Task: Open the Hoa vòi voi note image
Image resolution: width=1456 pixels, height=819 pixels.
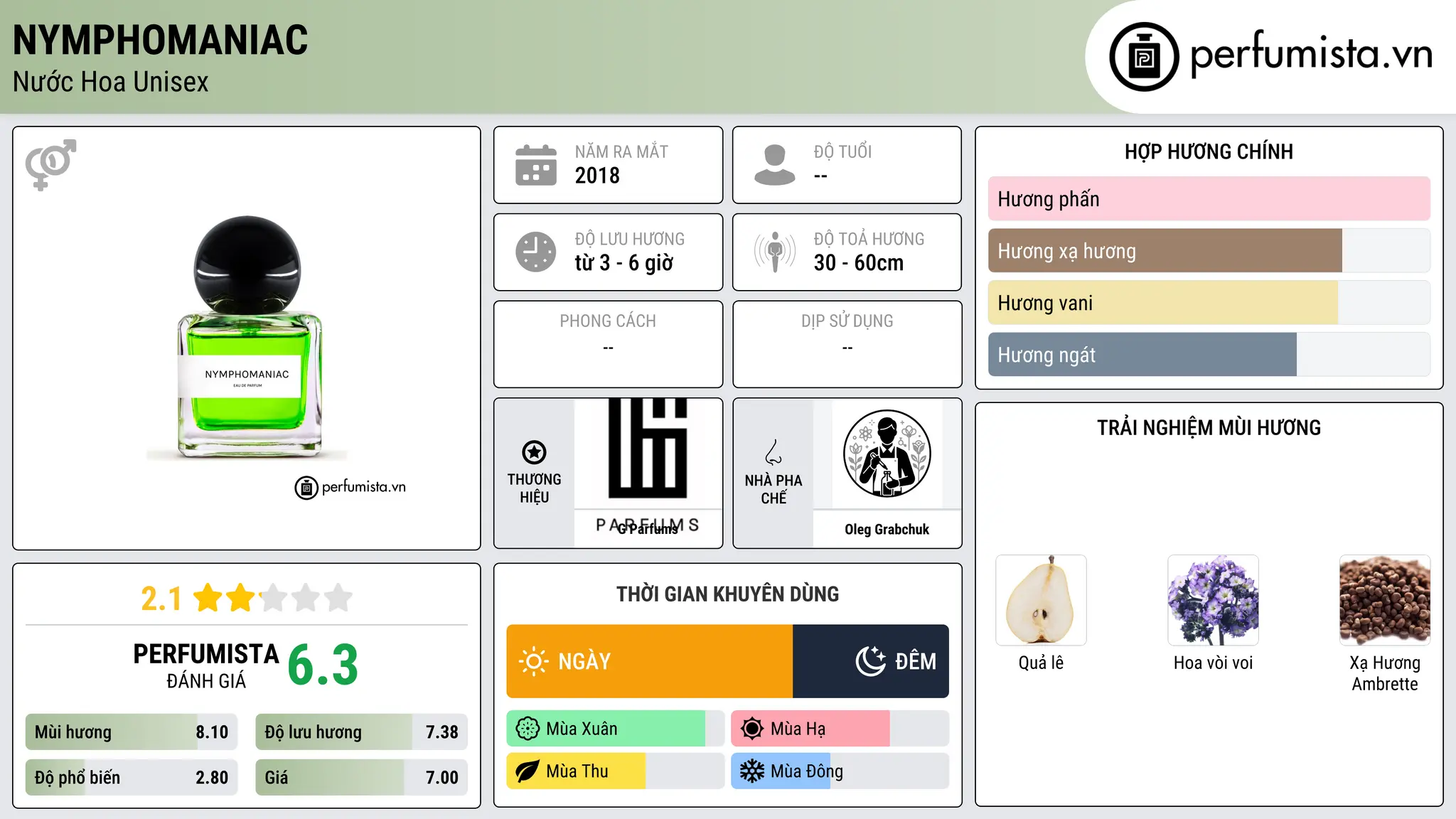Action: [x=1213, y=600]
